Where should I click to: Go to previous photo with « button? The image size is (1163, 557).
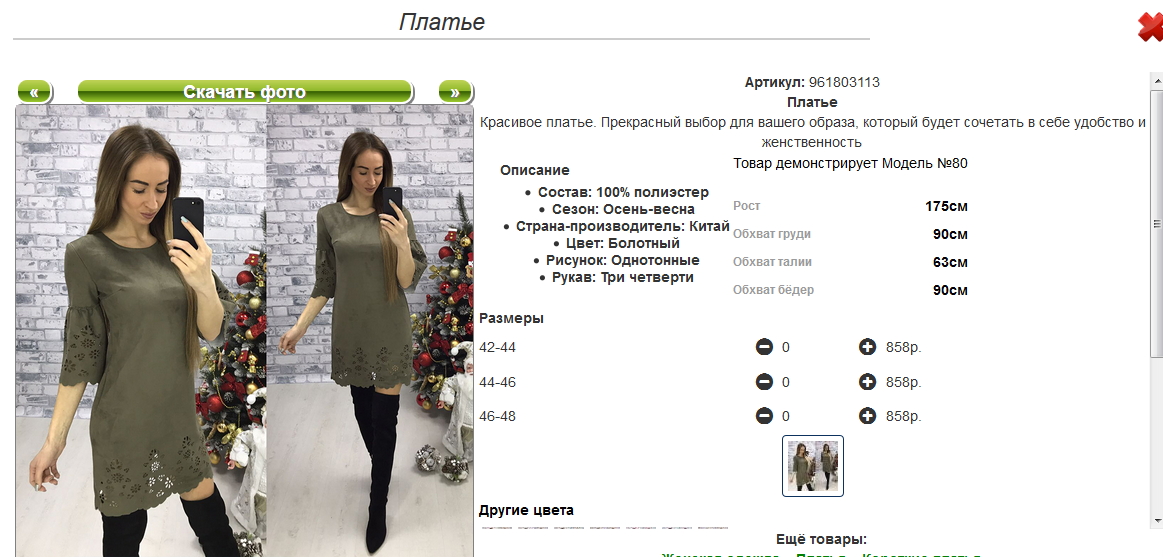[34, 92]
